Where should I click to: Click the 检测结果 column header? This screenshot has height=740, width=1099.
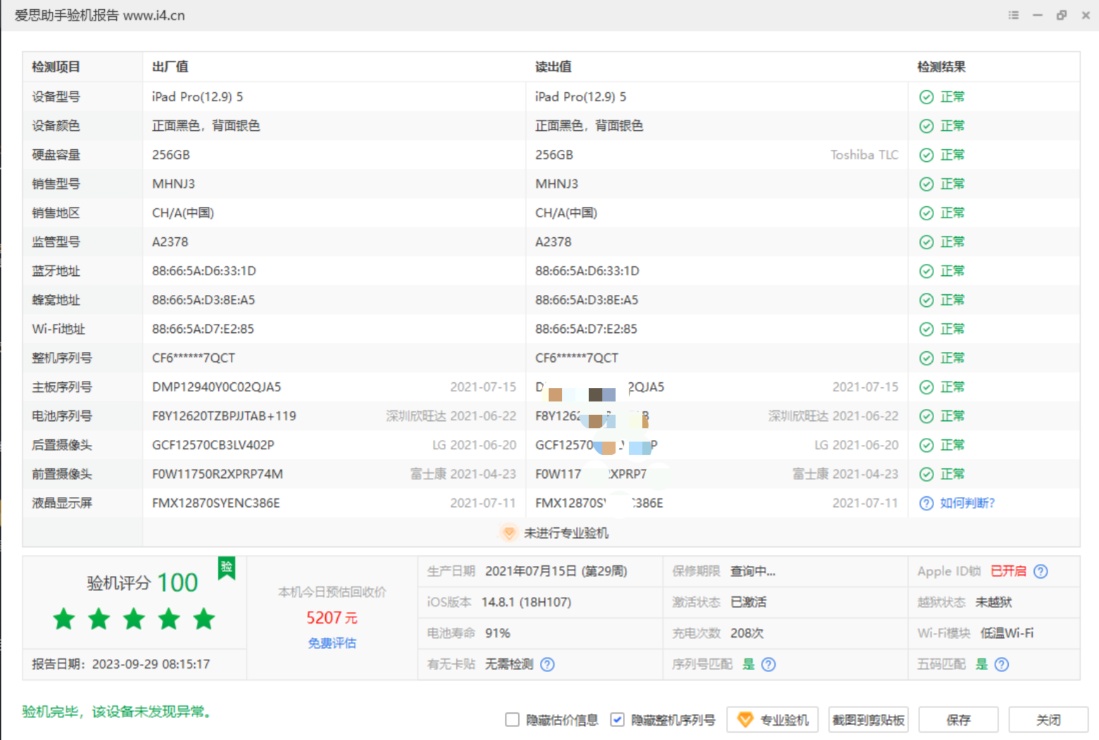click(x=941, y=67)
